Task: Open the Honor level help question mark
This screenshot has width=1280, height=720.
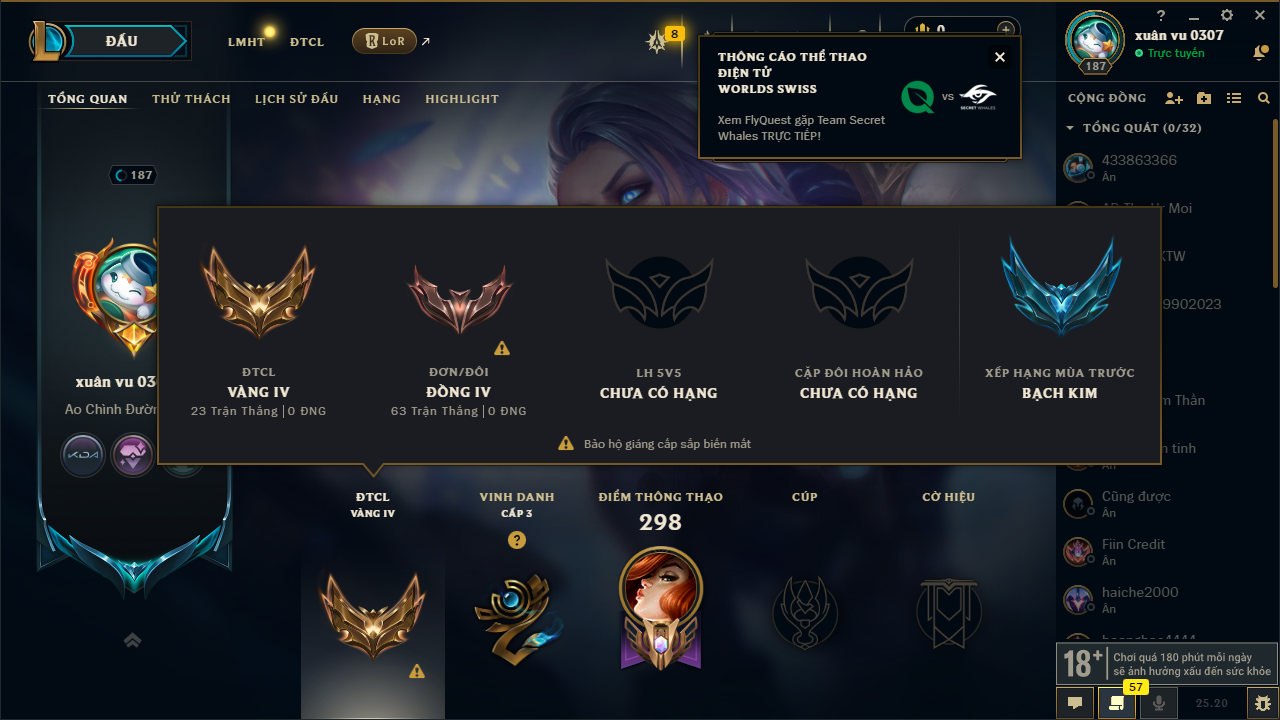Action: pos(516,540)
